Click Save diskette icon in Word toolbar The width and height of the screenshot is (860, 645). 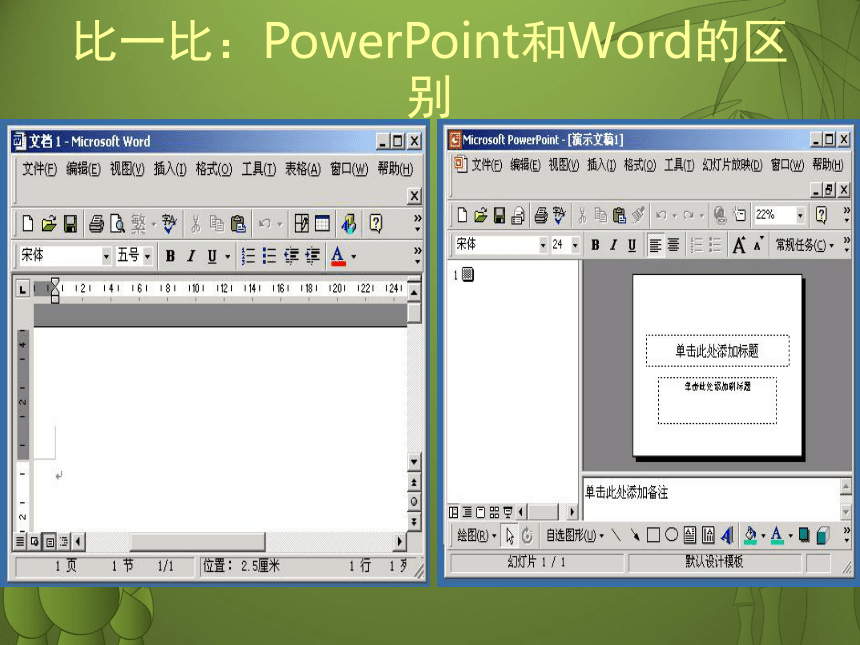tap(70, 224)
